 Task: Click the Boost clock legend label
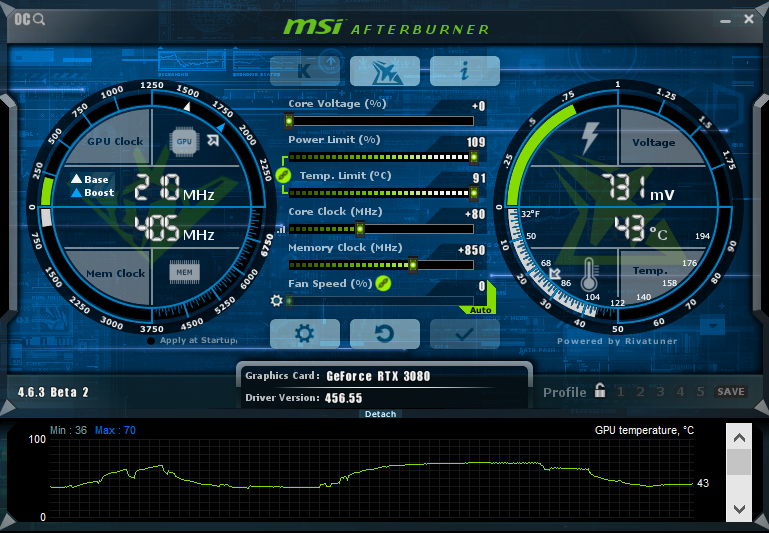[93, 193]
